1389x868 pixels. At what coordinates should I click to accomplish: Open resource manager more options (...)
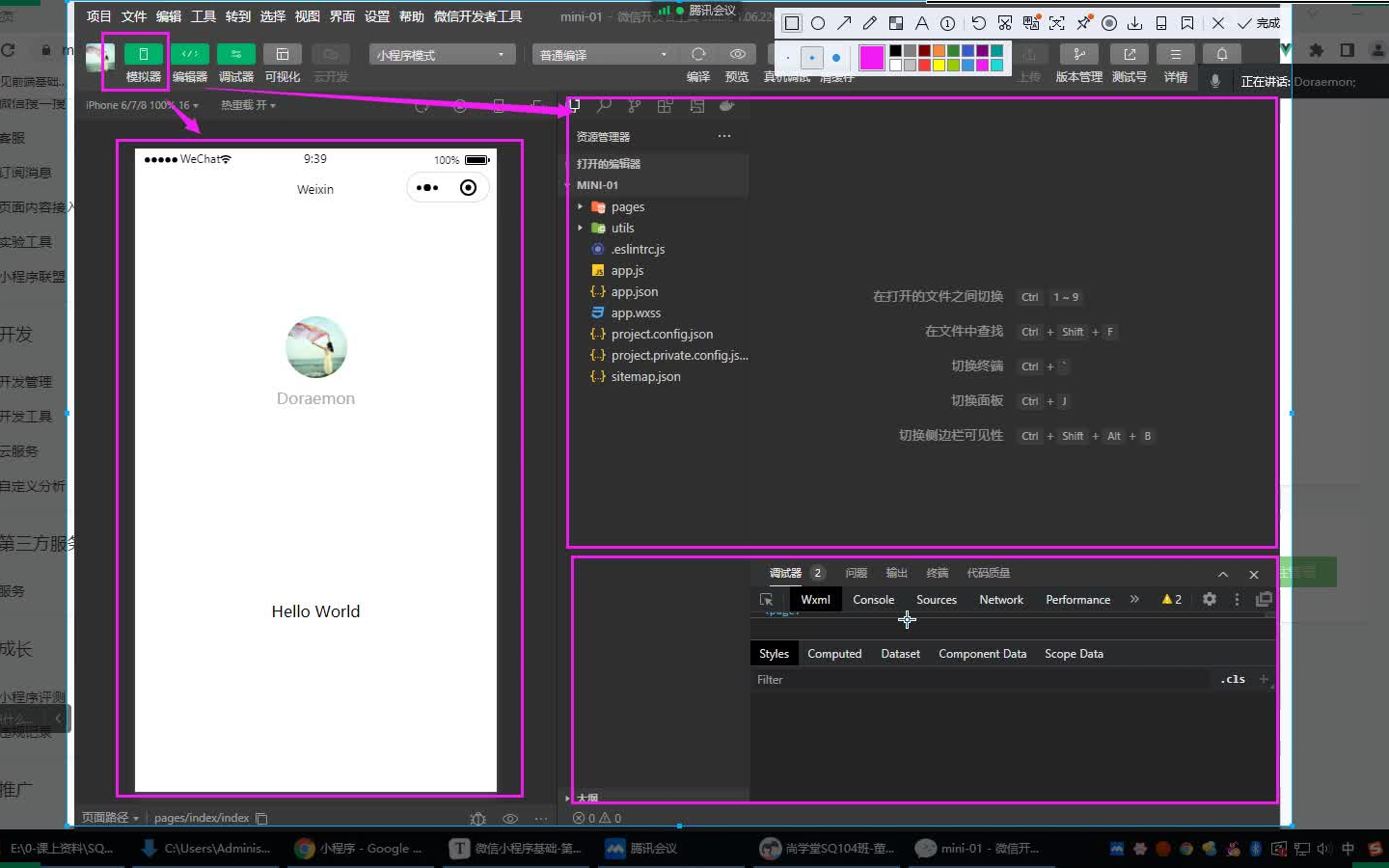724,136
